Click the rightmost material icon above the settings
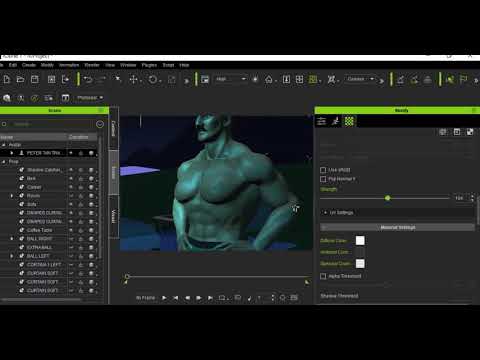The height and width of the screenshot is (360, 480). coord(470,132)
